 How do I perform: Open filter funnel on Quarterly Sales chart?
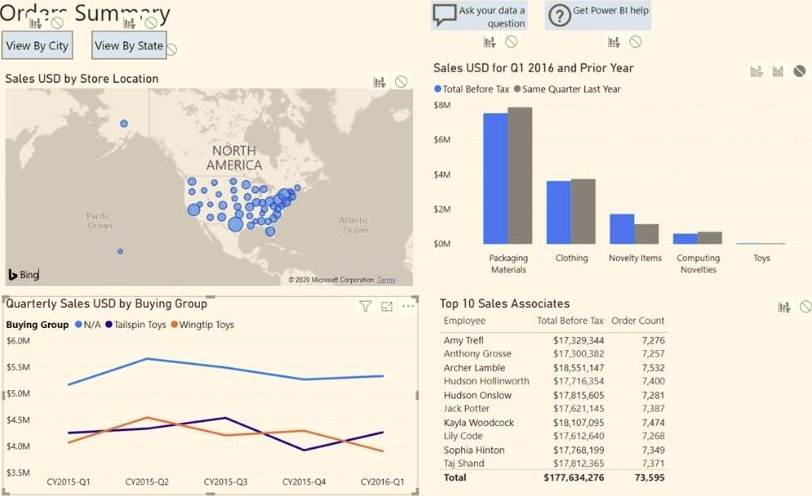365,307
